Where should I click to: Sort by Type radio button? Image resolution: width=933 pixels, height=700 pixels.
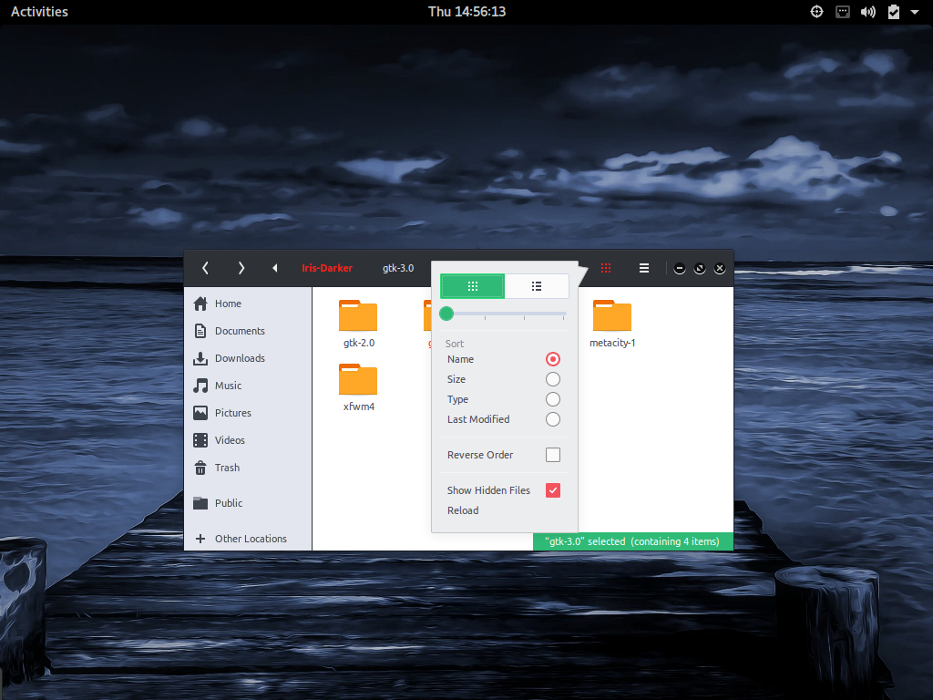(553, 399)
